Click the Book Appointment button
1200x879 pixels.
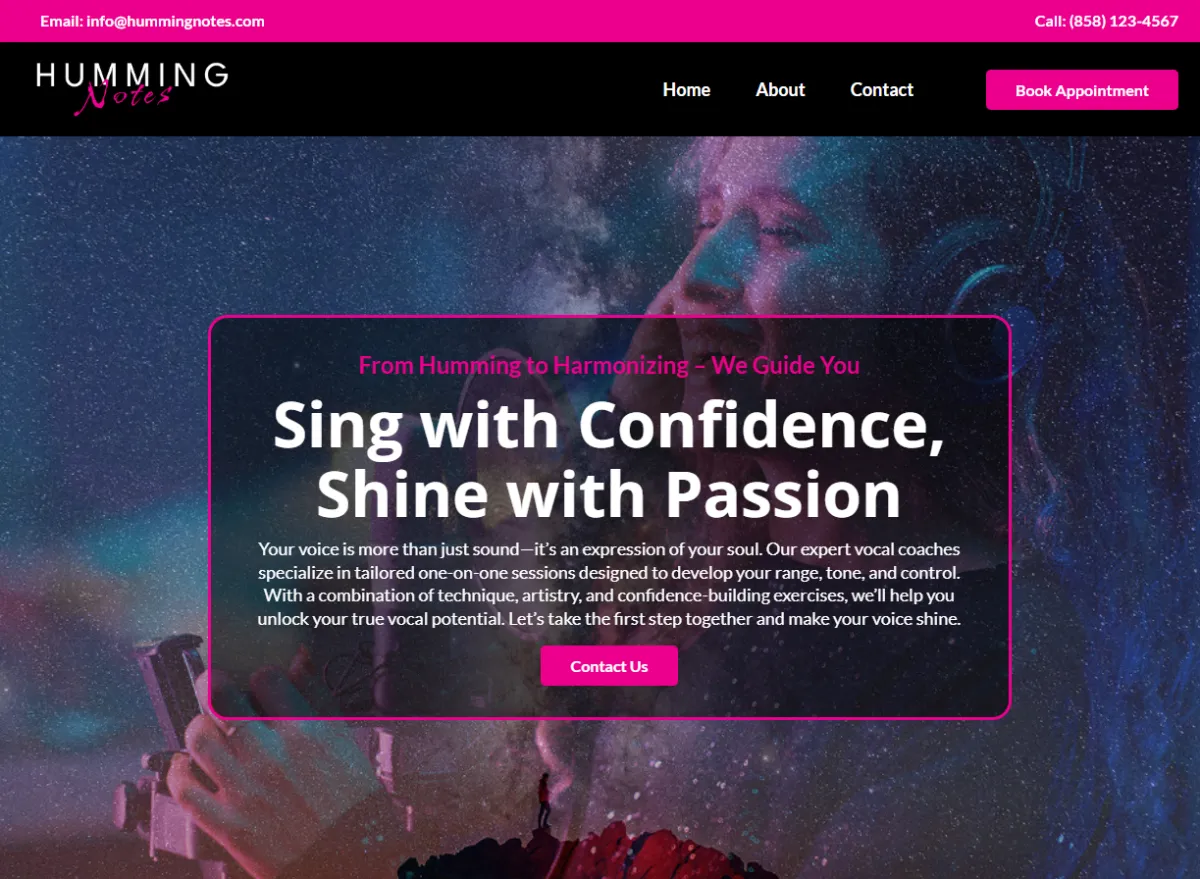(1082, 90)
